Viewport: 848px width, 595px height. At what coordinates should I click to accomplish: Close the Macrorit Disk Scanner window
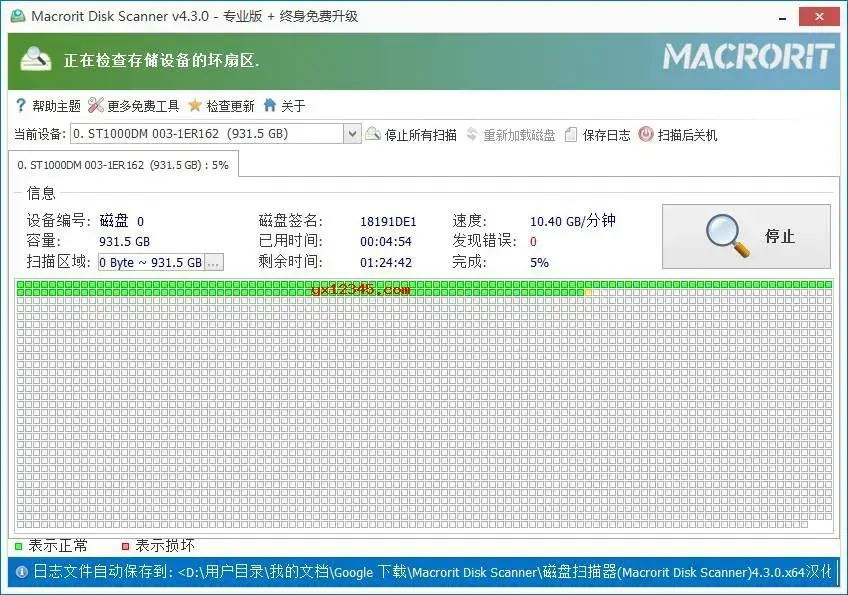(x=819, y=17)
